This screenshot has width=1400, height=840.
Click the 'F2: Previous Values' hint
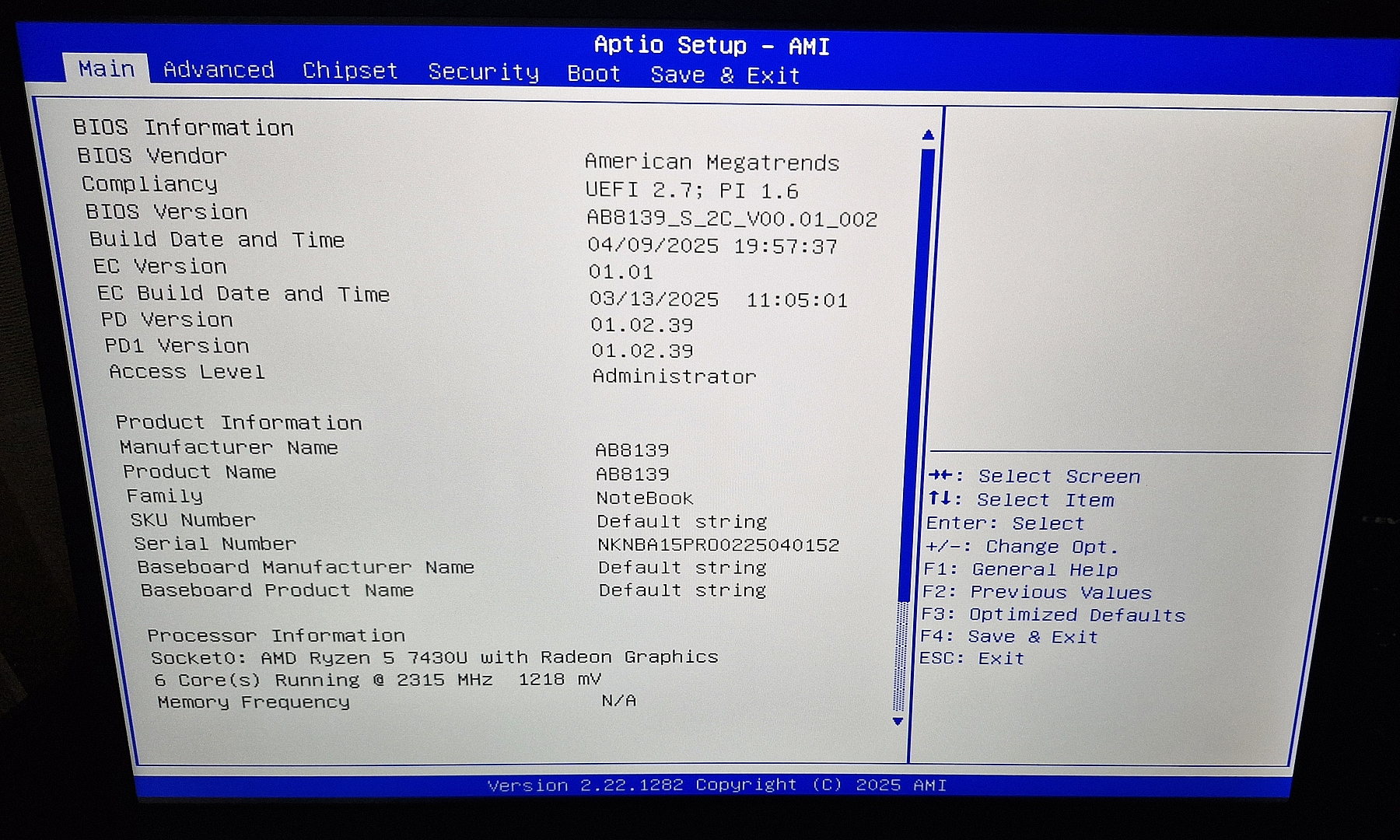click(1037, 592)
